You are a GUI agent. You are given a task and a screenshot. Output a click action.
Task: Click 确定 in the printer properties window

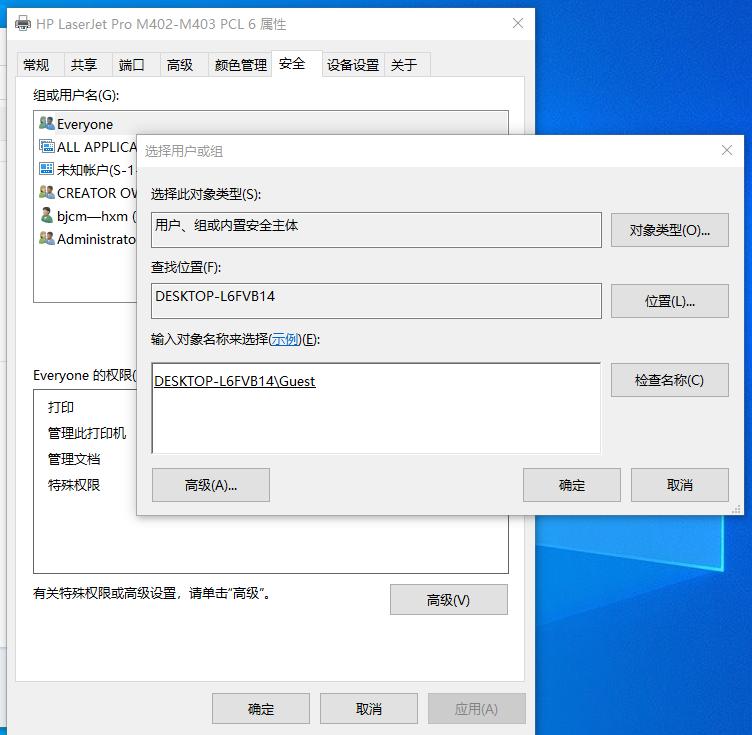point(261,709)
